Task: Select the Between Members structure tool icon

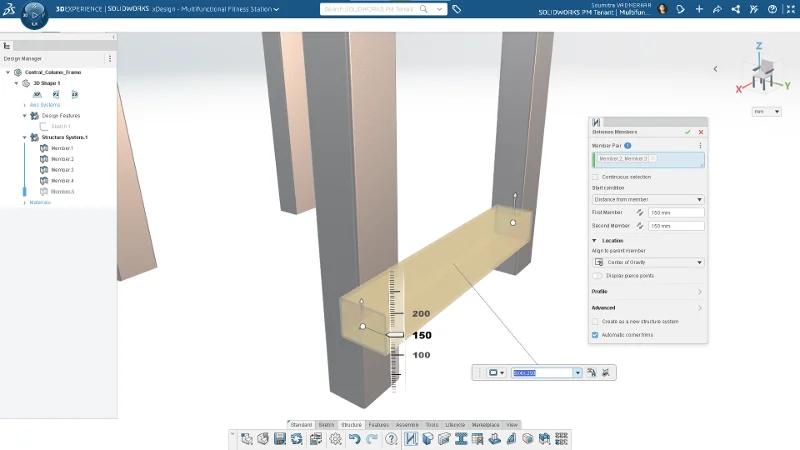Action: pos(411,439)
